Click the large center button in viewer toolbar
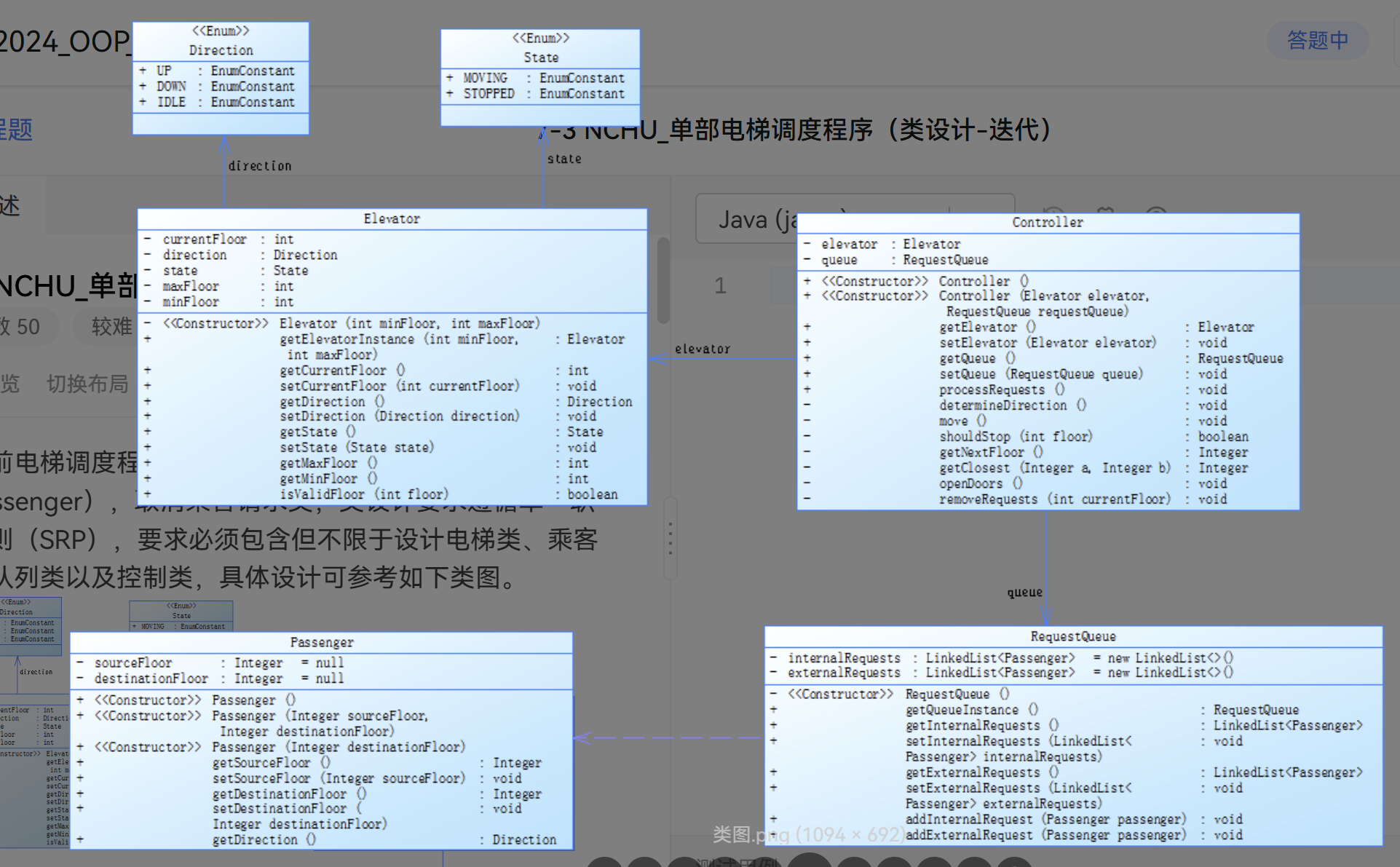1400x867 pixels. click(809, 861)
